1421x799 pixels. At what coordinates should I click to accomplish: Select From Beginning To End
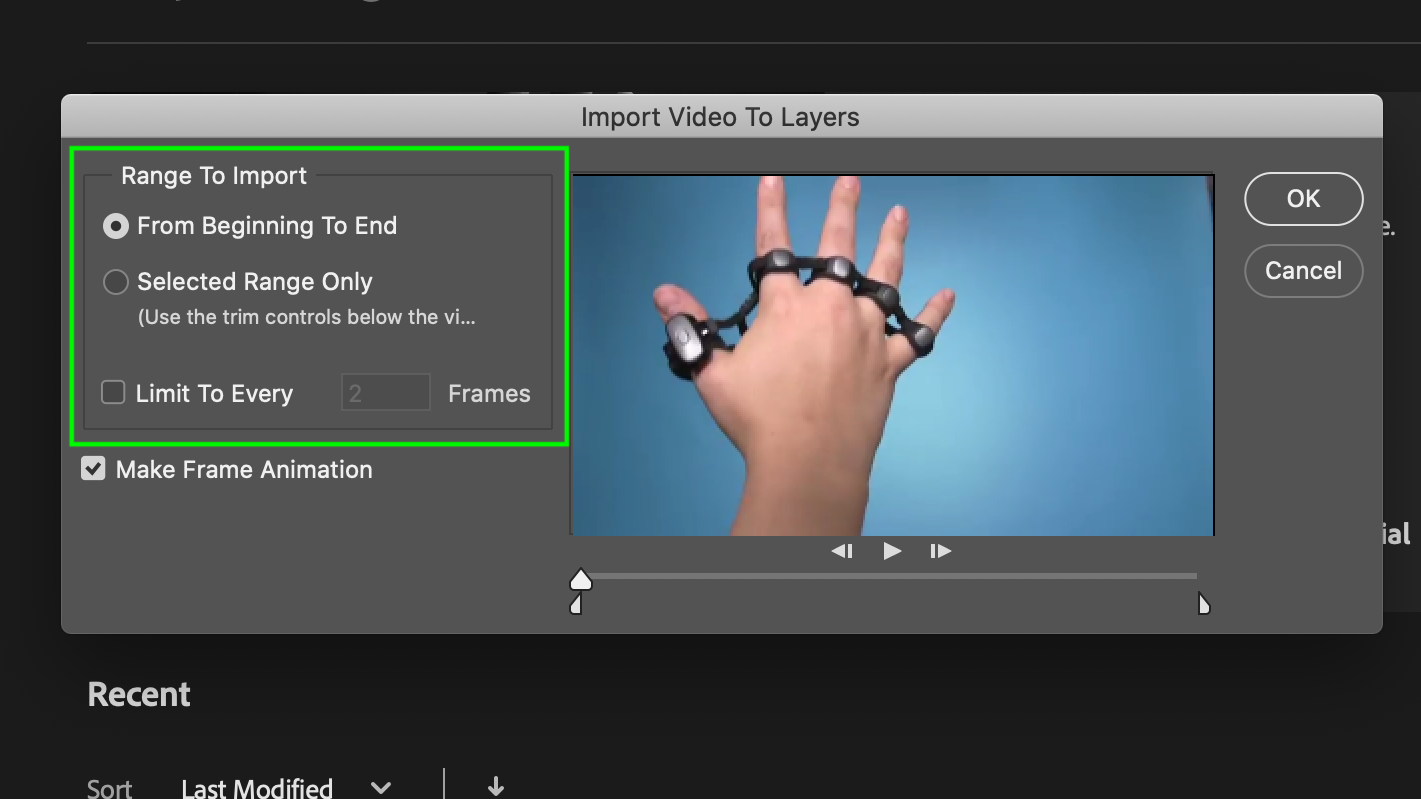click(x=115, y=226)
